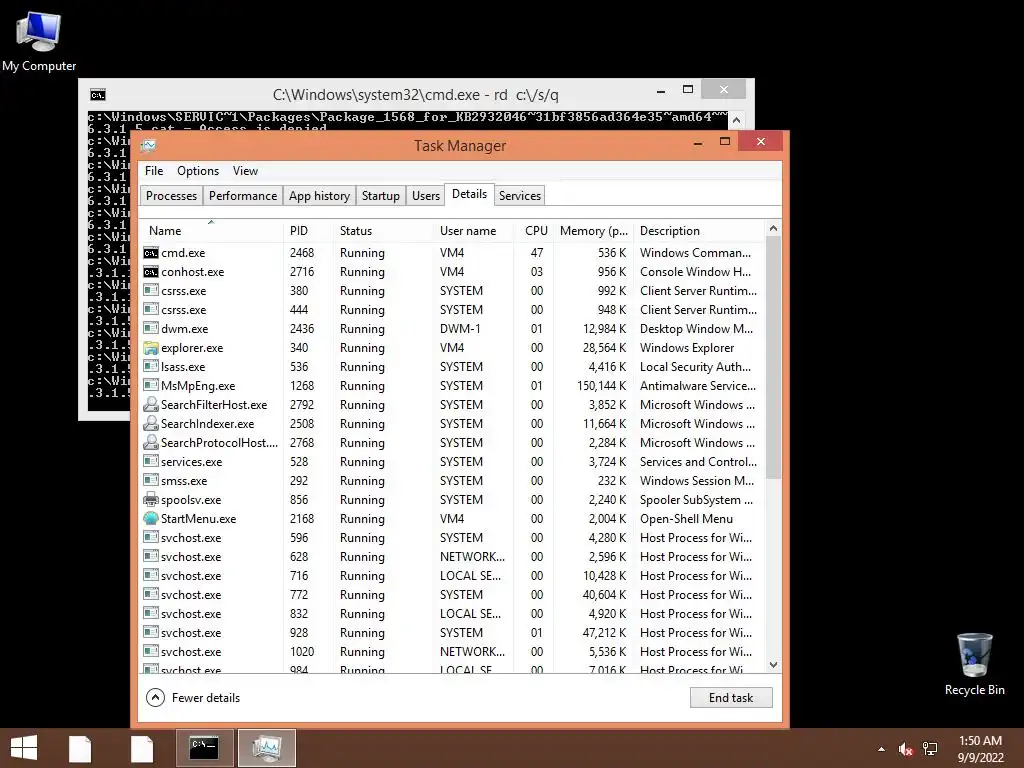Viewport: 1024px width, 768px height.
Task: Click the Windows Explorer description cell
Action: [687, 347]
